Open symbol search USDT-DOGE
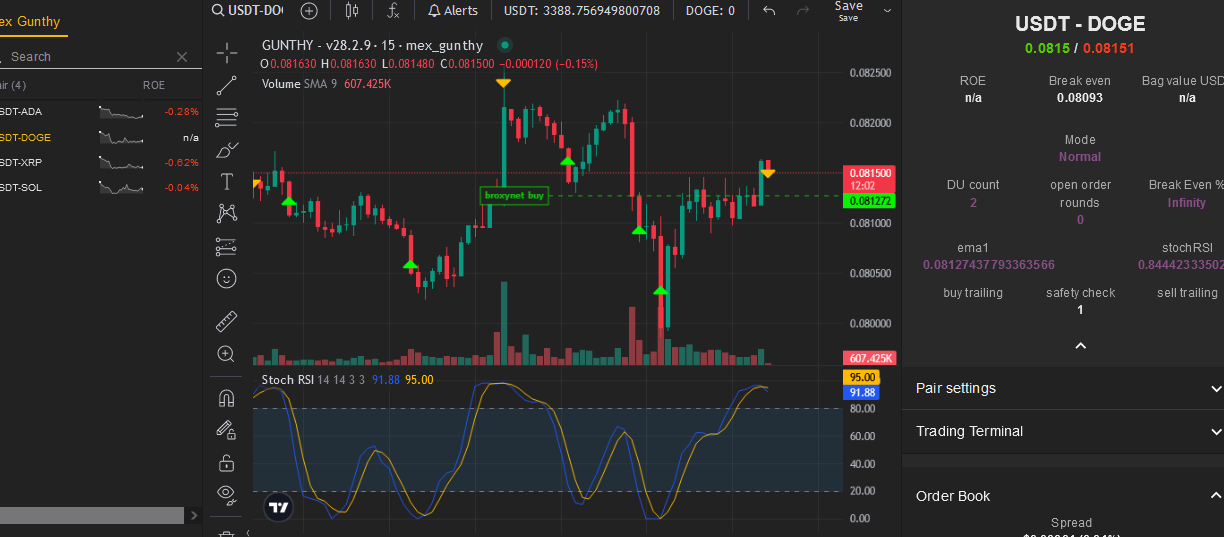Screen dimensions: 1224x537 click(x=248, y=10)
